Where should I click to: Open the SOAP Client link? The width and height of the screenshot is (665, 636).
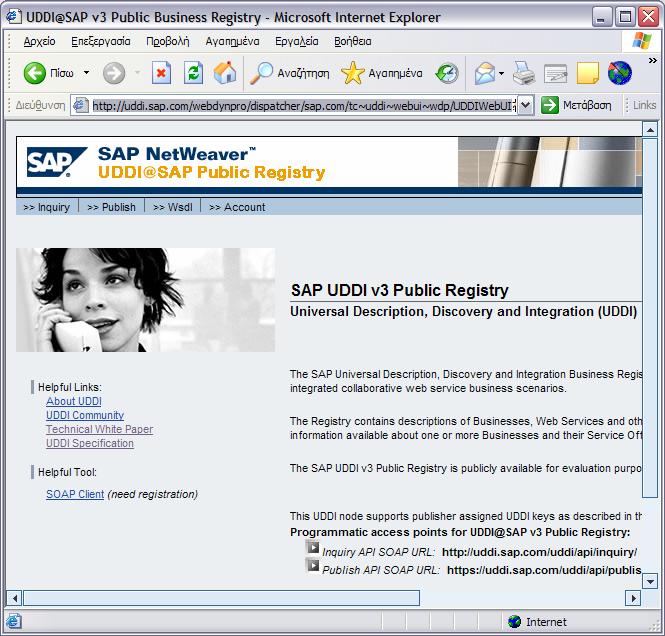click(75, 494)
